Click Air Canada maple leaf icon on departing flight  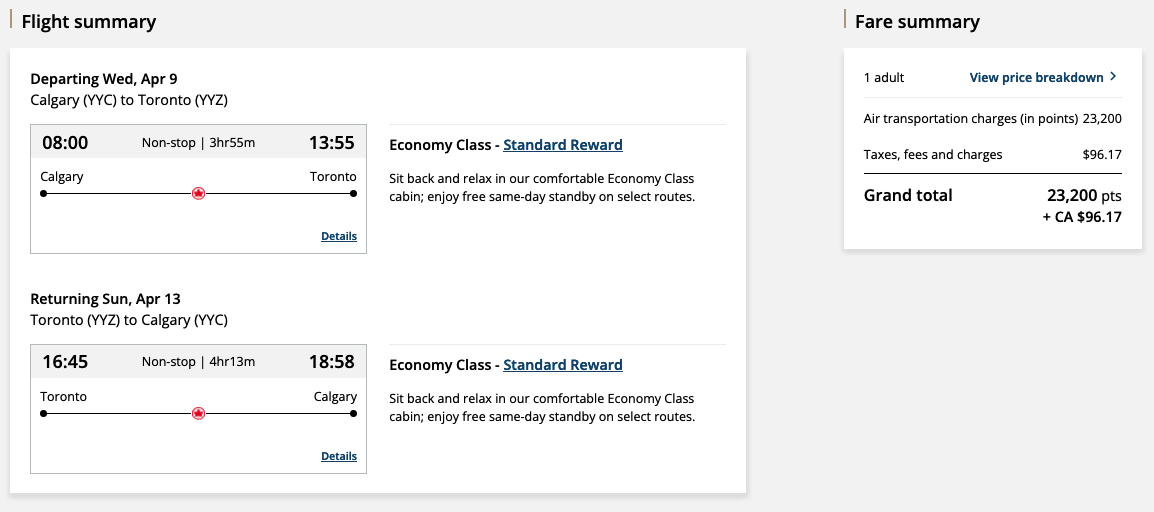(x=198, y=193)
